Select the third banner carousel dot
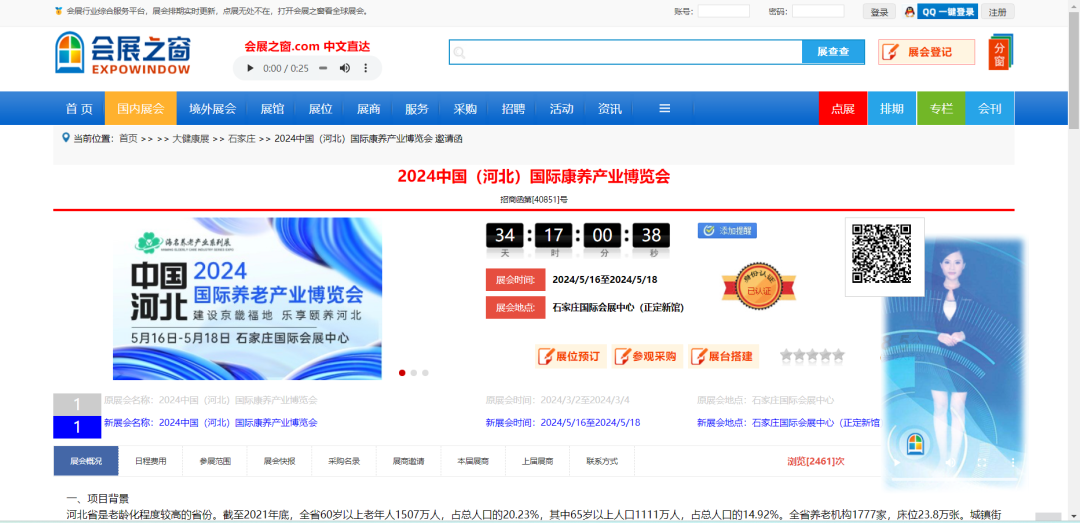 425,373
